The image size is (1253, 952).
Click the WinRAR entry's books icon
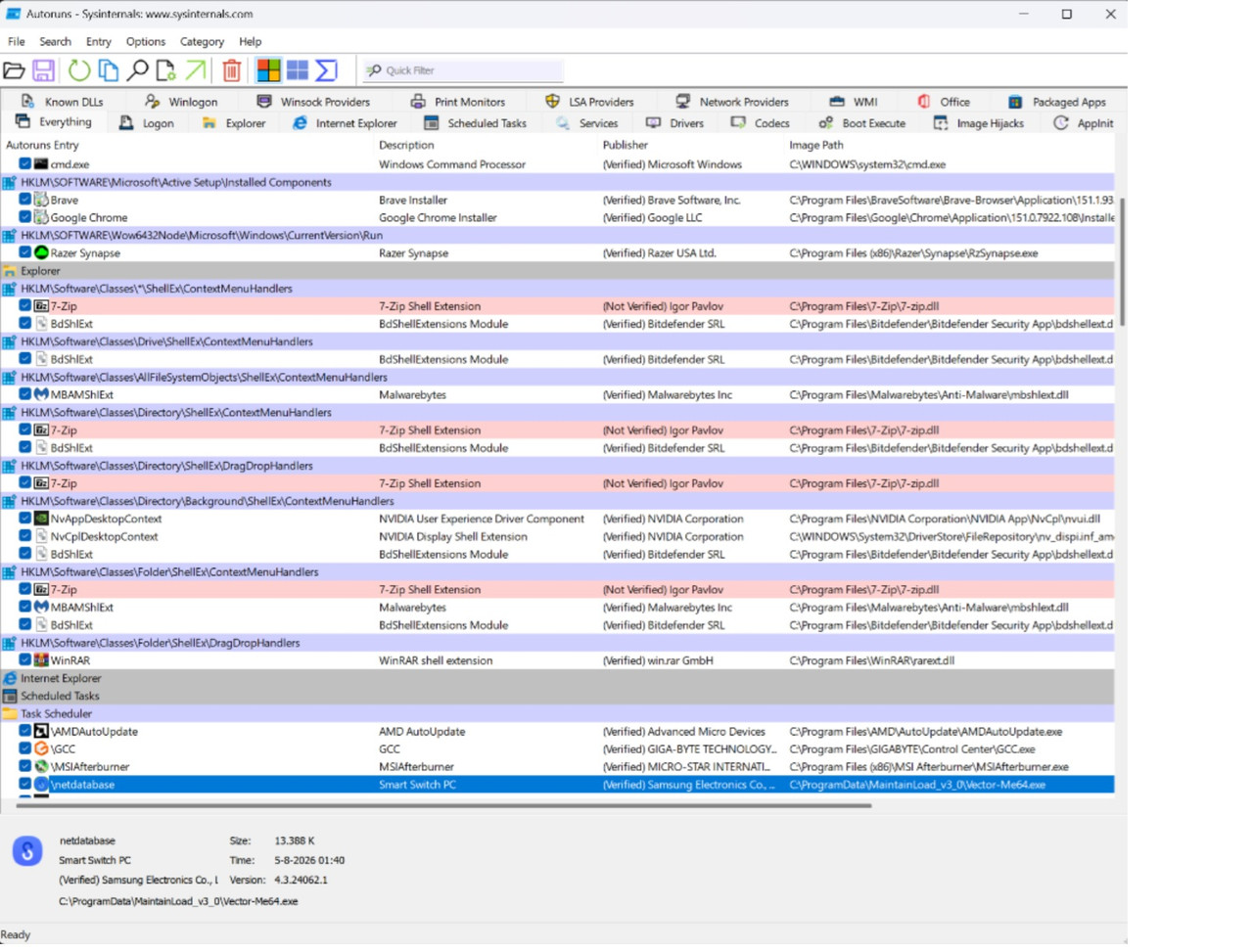click(x=41, y=660)
